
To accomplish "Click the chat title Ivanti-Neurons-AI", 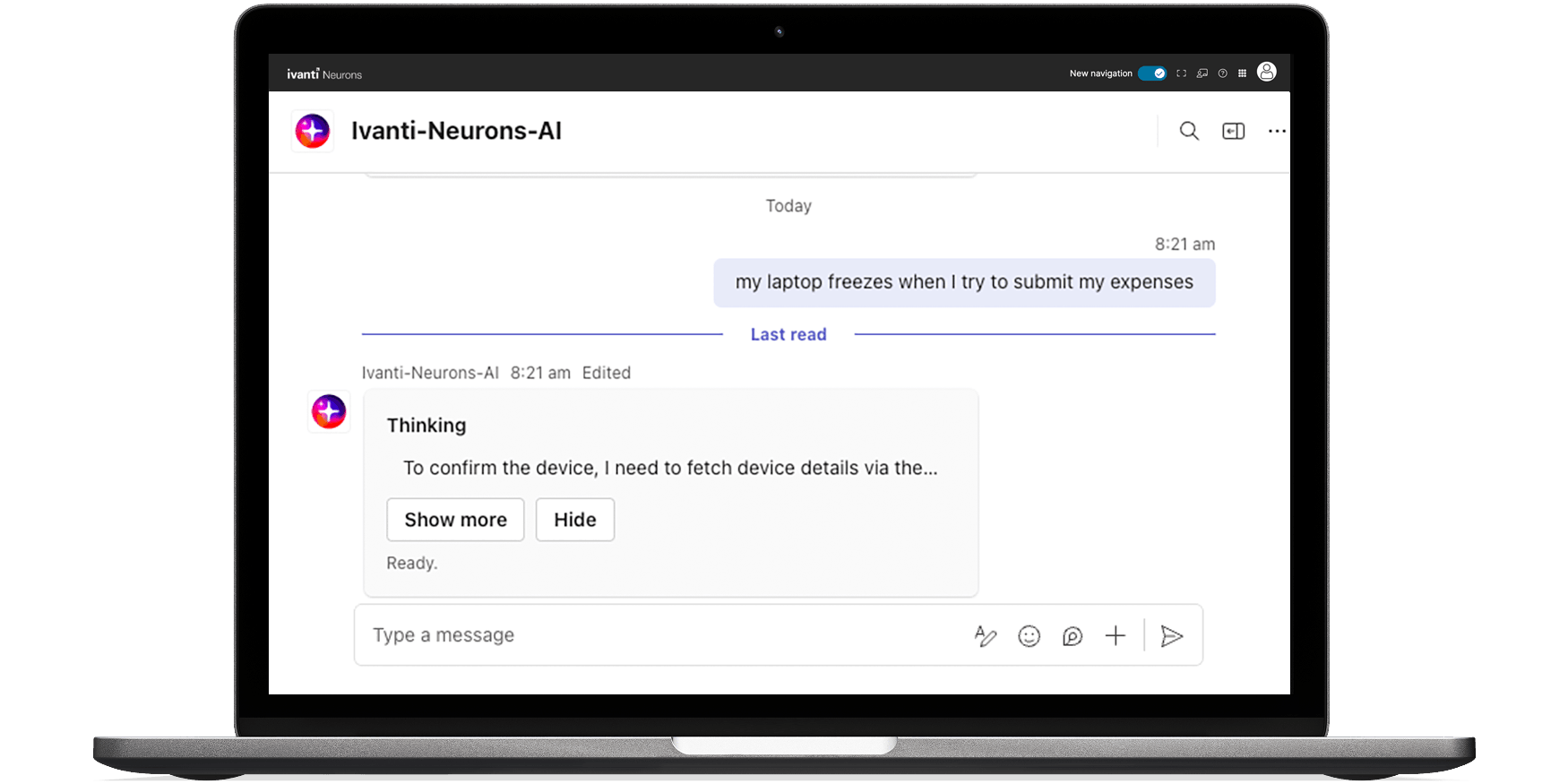I will pyautogui.click(x=456, y=131).
